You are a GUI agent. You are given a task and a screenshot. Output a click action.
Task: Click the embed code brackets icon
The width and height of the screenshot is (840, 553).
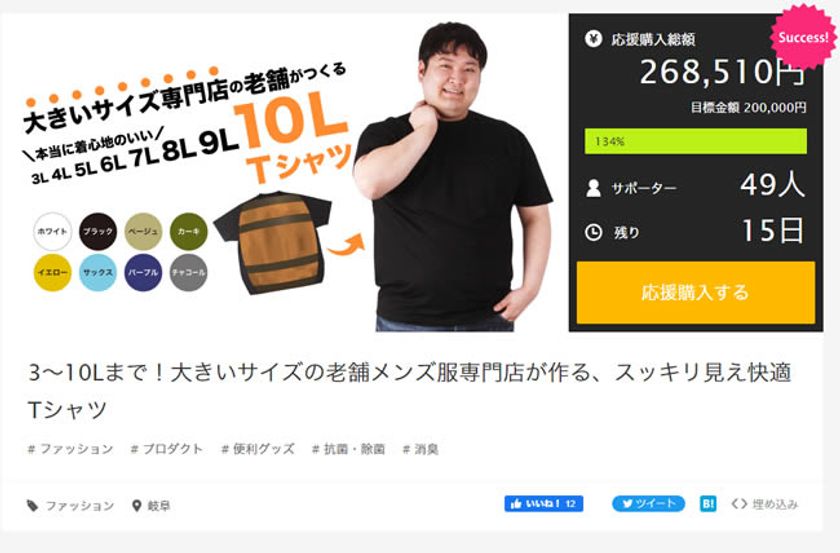coord(739,504)
